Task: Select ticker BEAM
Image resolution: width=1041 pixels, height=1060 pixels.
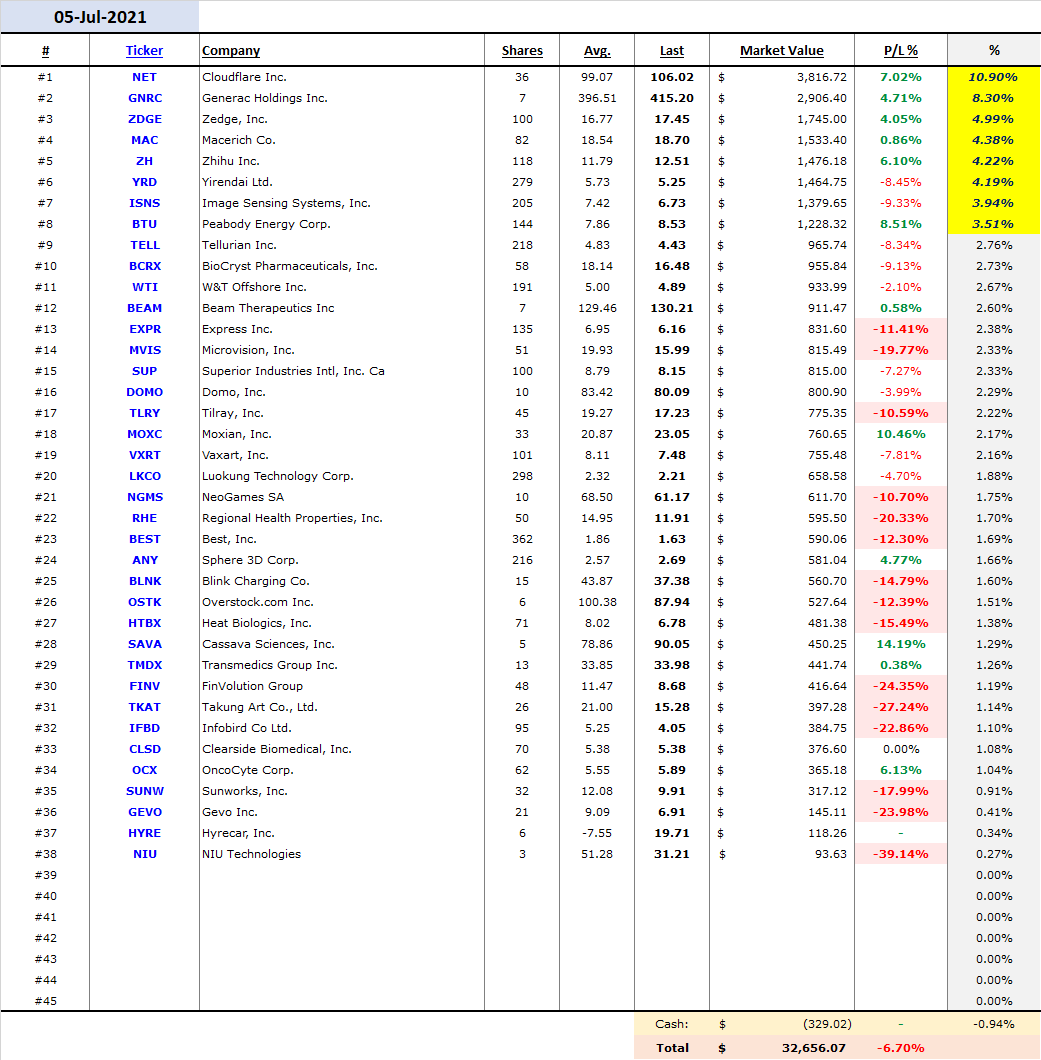Action: tap(144, 308)
